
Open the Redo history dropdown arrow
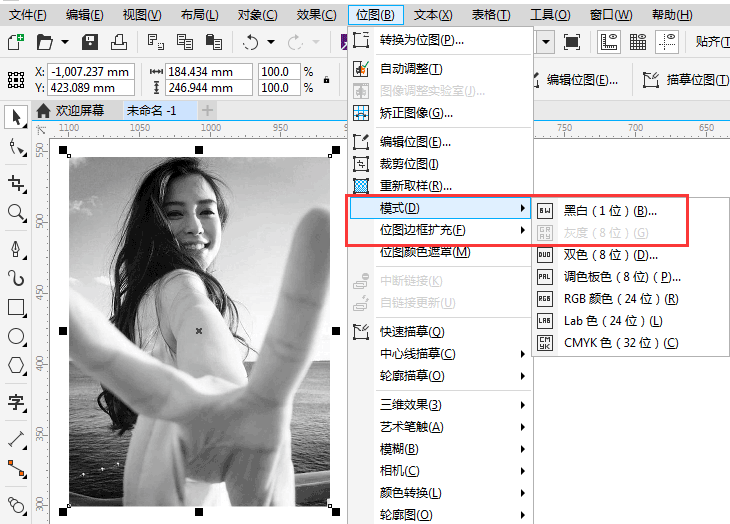(316, 42)
